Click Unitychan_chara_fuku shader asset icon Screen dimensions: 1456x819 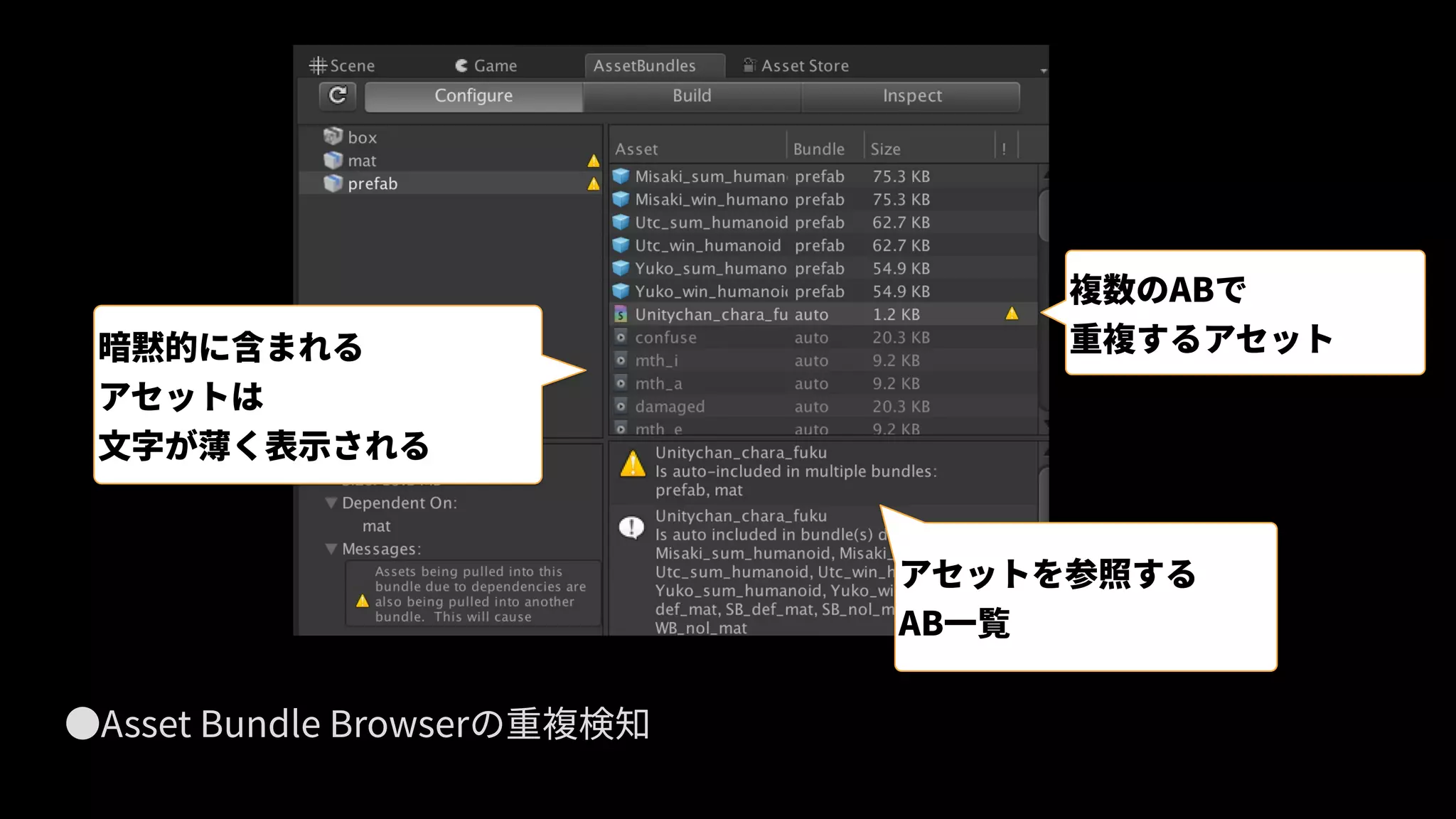coord(621,314)
